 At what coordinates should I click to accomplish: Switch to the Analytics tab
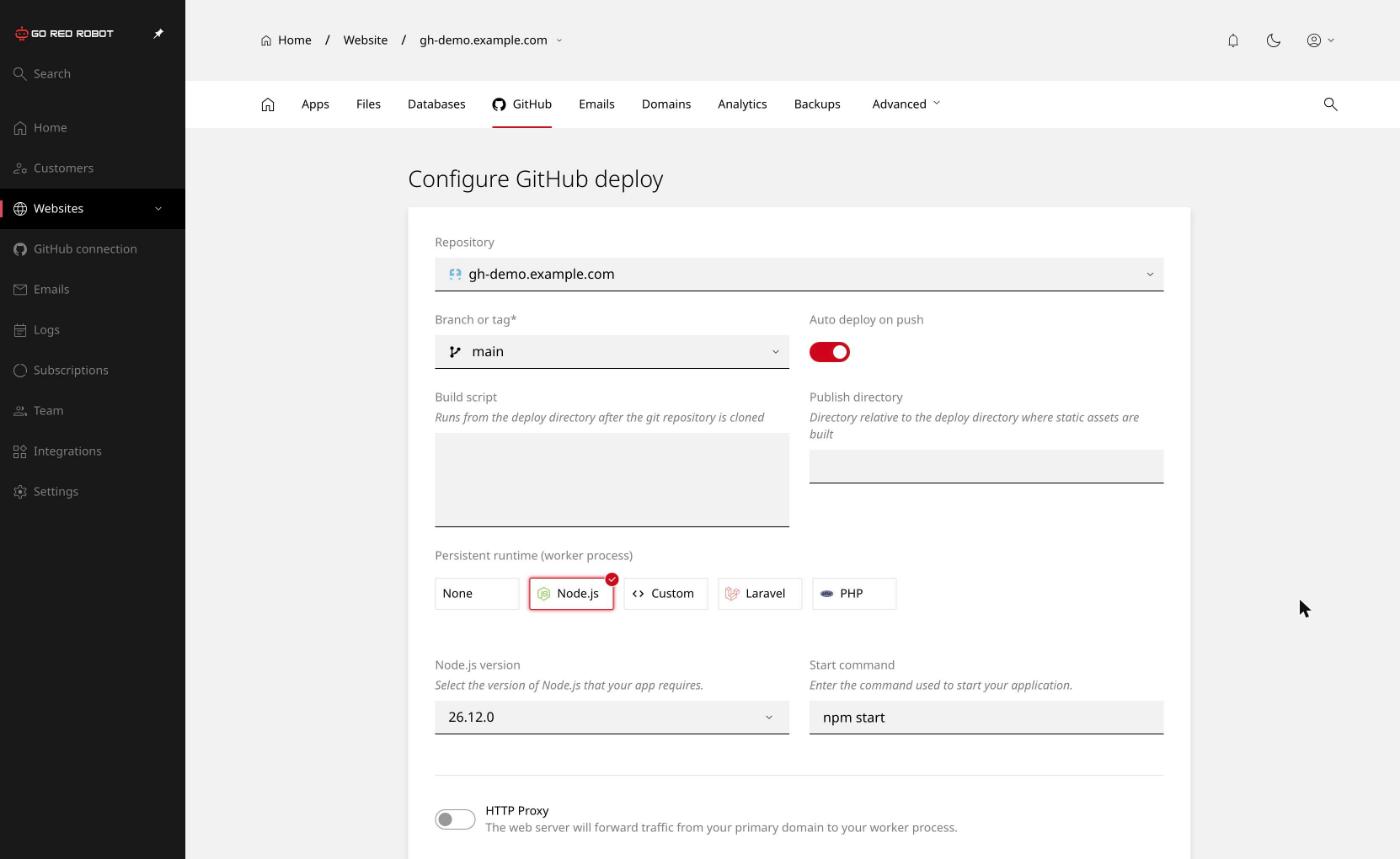click(742, 104)
